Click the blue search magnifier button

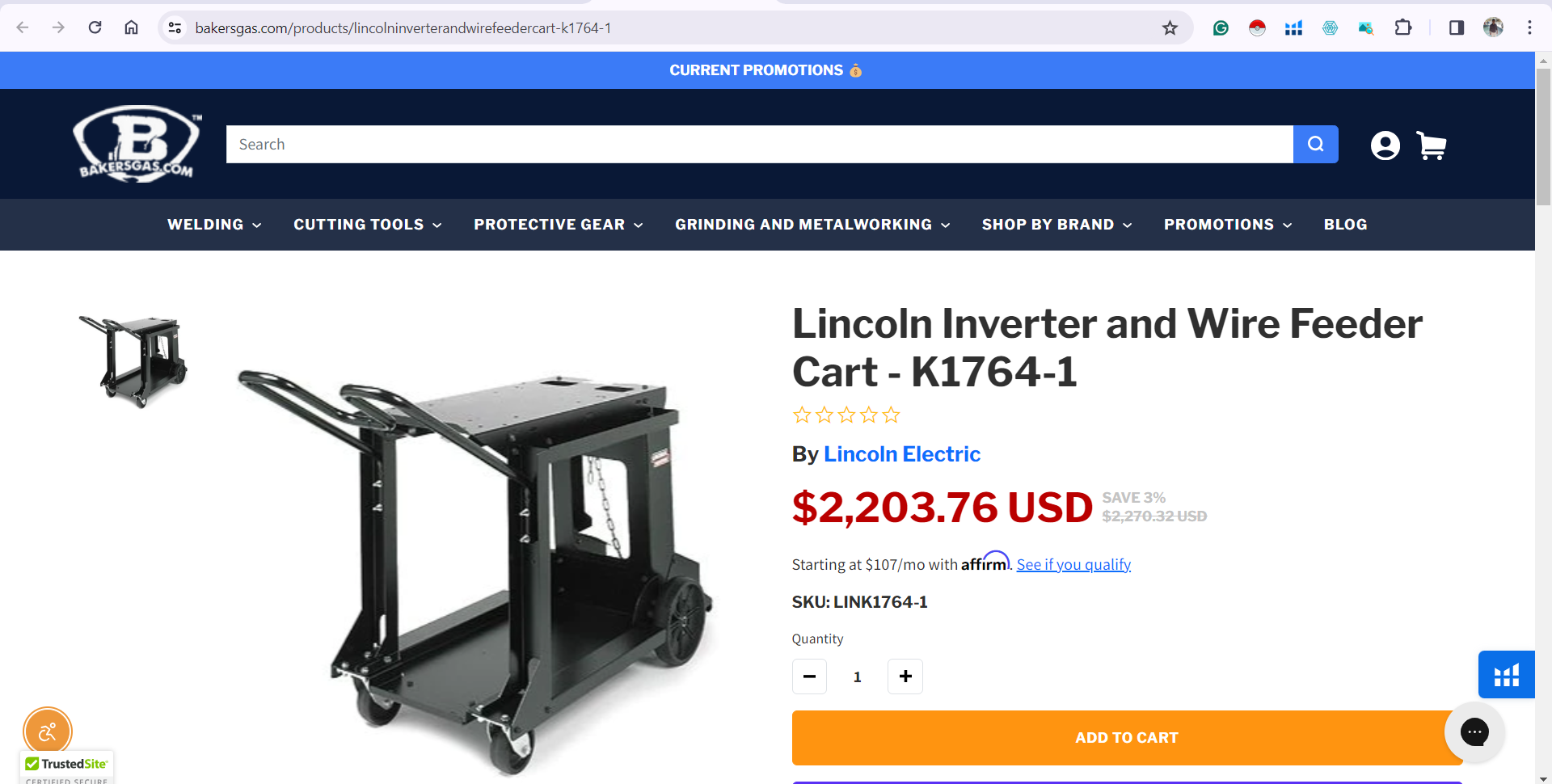(1315, 144)
